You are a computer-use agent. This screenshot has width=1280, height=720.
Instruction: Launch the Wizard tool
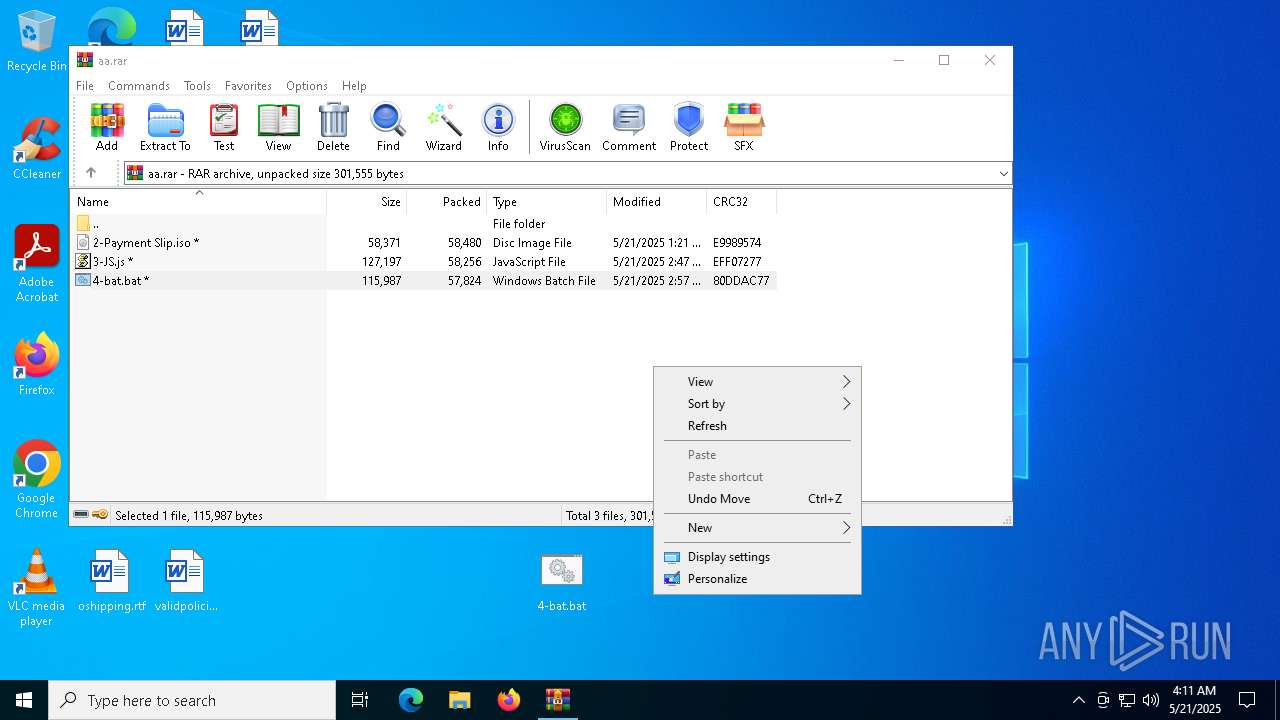click(x=443, y=127)
